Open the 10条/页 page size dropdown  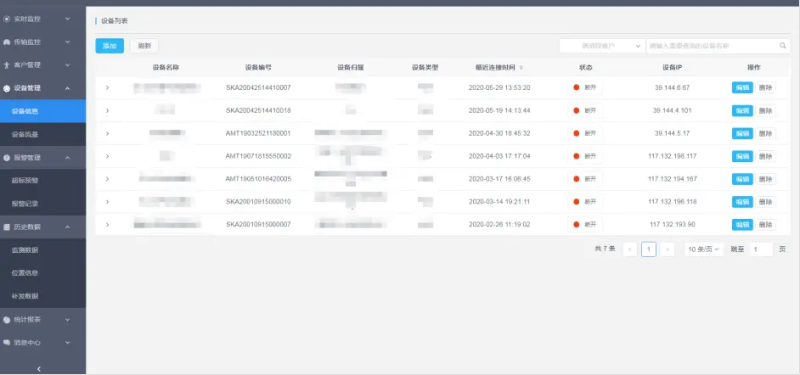[704, 249]
